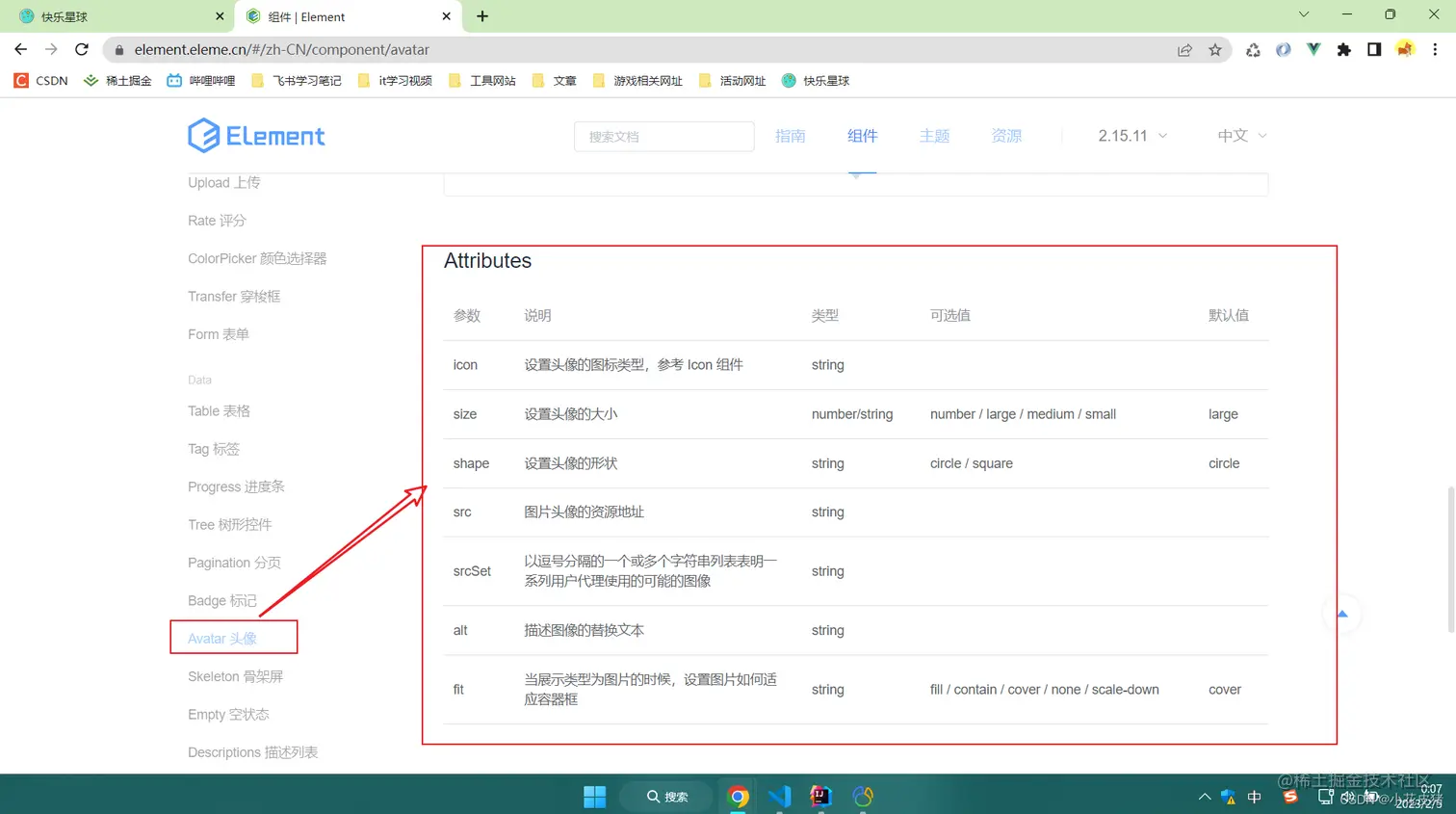Click the Sogou input method tray icon
The height and width of the screenshot is (814, 1456).
point(1290,797)
